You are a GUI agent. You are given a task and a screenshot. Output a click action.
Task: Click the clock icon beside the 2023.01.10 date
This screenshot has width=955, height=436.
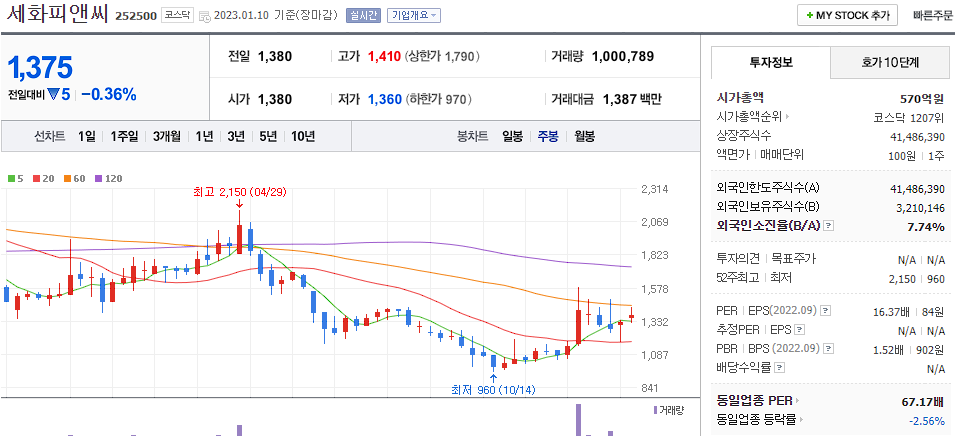[x=205, y=16]
